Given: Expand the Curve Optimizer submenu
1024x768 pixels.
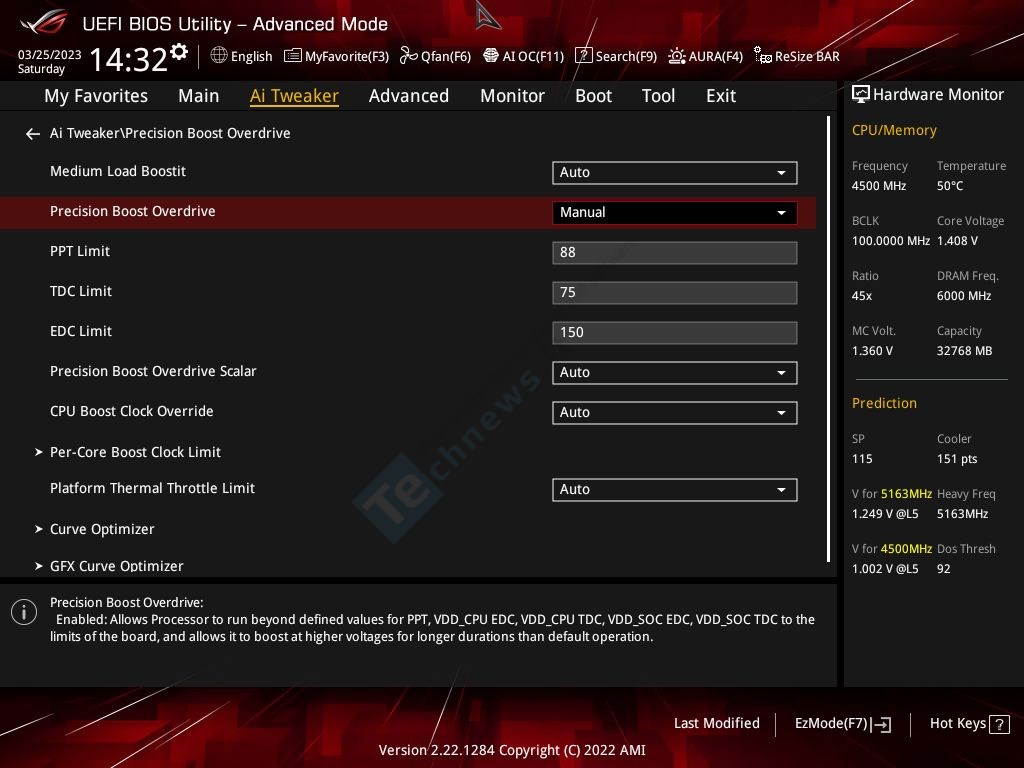Looking at the screenshot, I should coord(102,529).
